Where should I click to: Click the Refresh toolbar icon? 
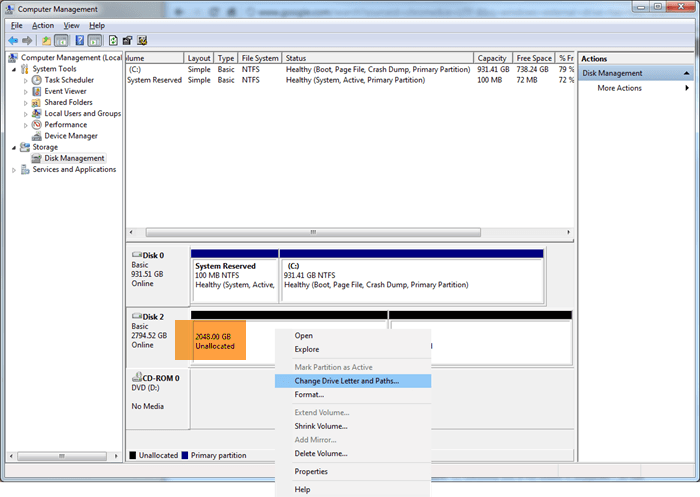(112, 40)
